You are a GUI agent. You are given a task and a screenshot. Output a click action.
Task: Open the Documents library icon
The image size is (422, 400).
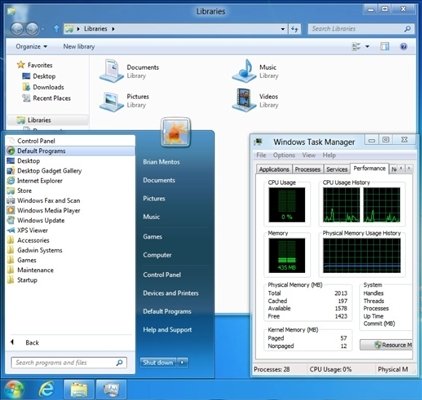(112, 71)
